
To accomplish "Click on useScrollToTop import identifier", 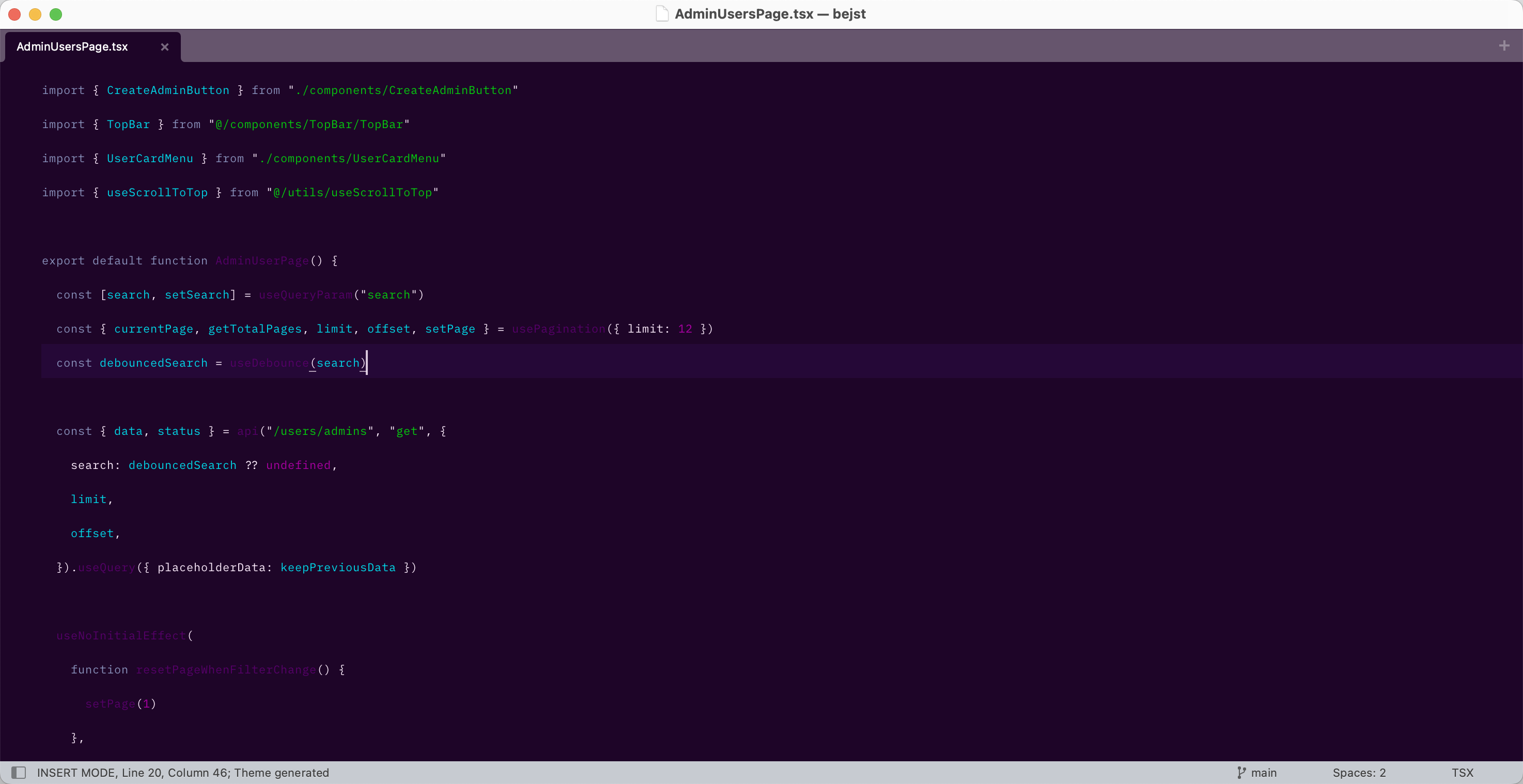I will [x=157, y=193].
